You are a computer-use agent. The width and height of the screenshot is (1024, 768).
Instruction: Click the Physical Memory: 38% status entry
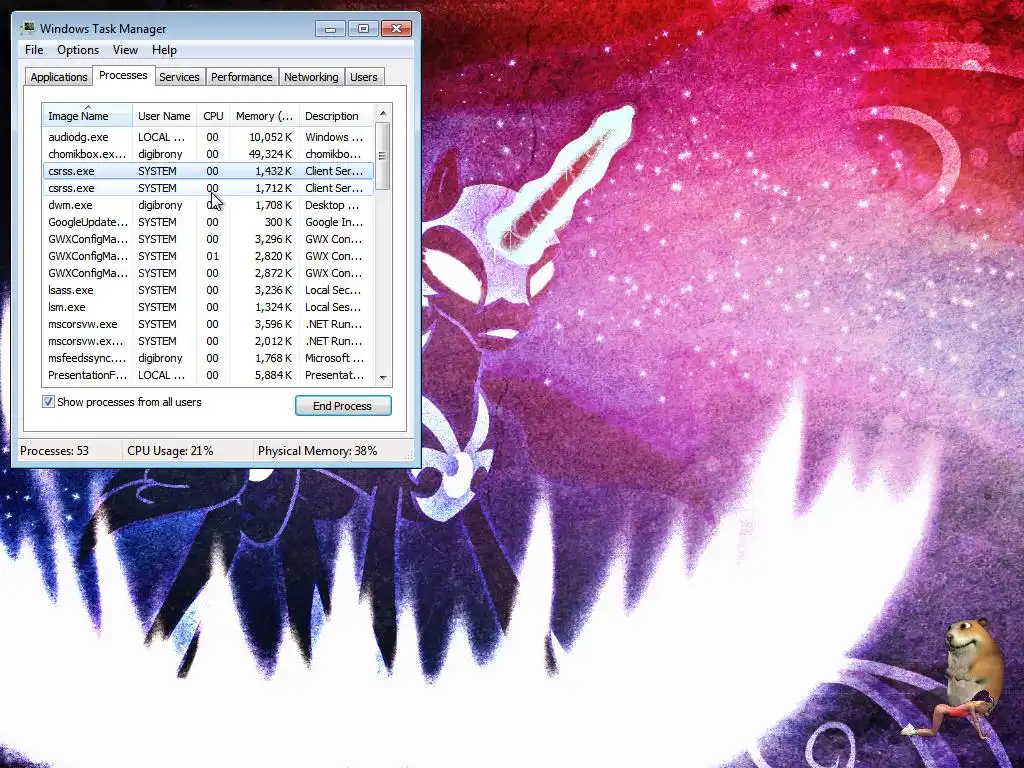click(317, 451)
